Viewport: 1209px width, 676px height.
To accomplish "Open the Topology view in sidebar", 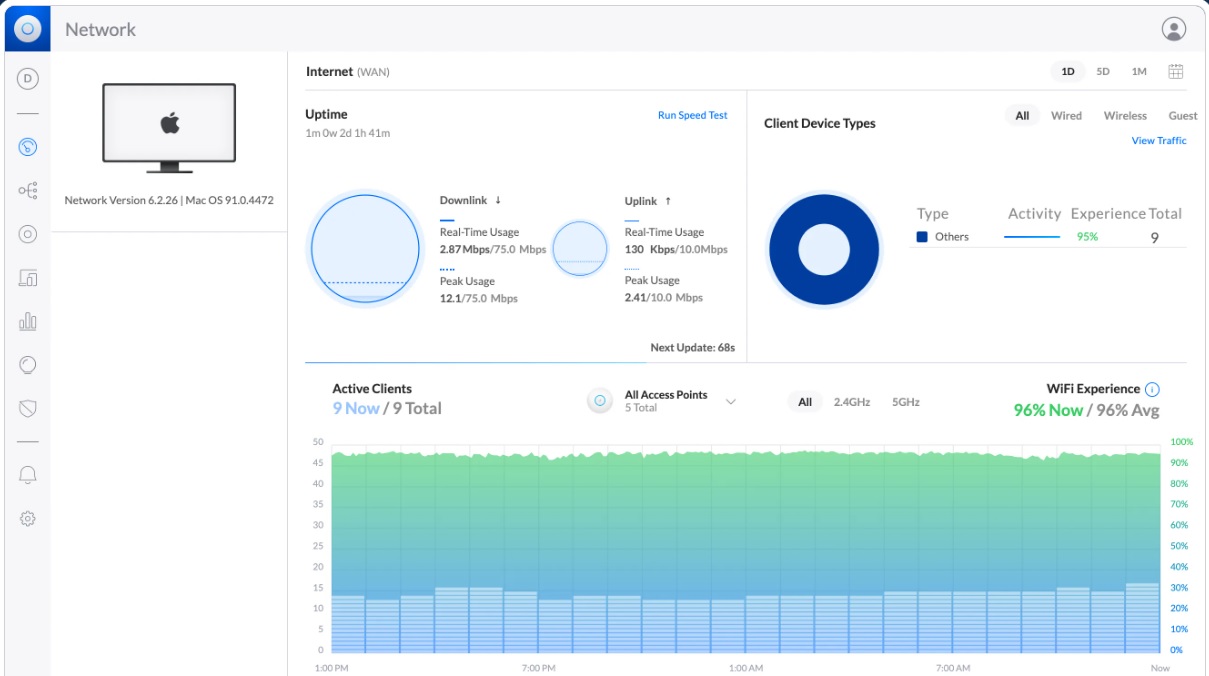I will [28, 191].
